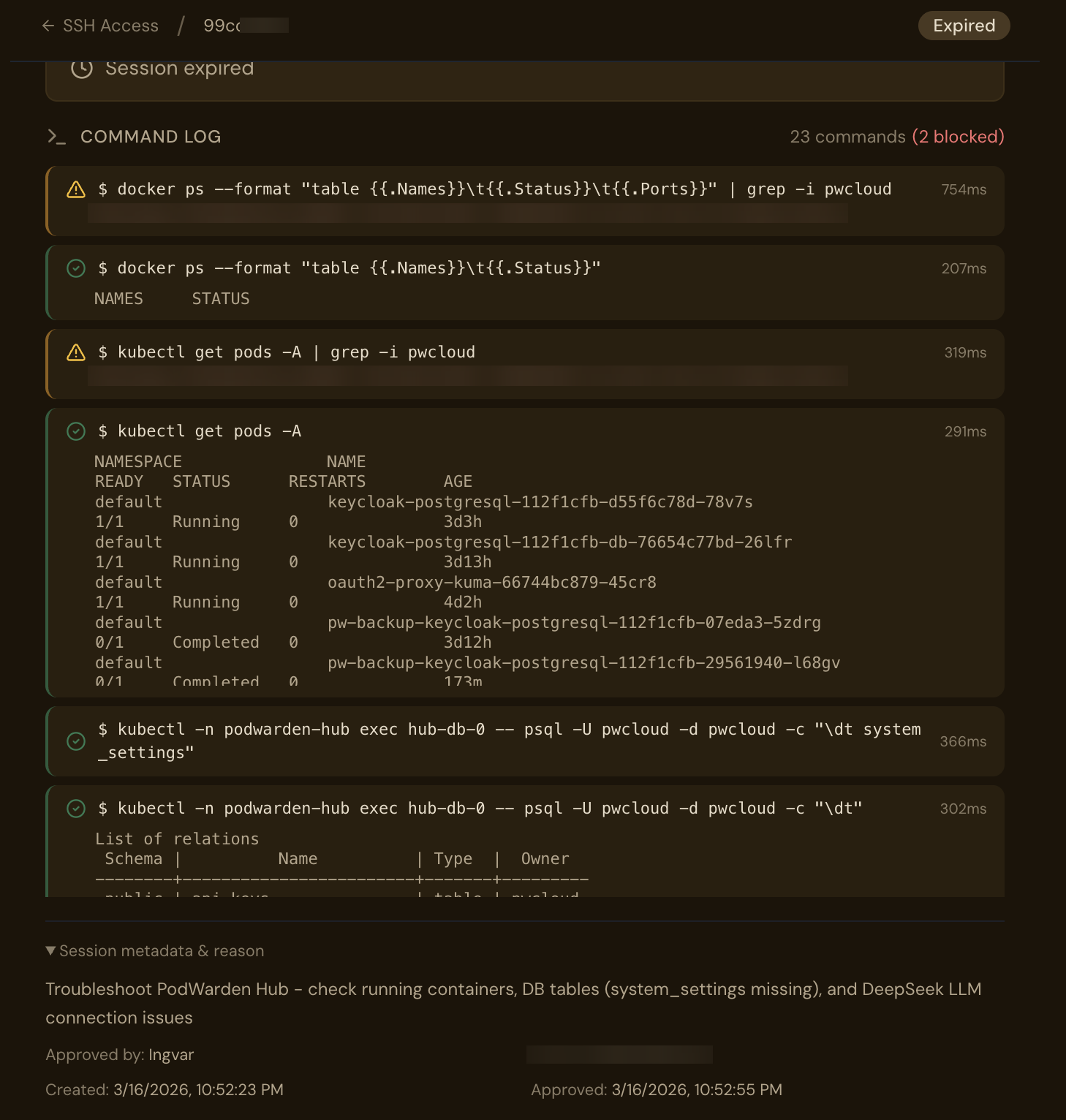This screenshot has width=1066, height=1120.
Task: Click the clock icon next to Session expired
Action: tap(82, 68)
